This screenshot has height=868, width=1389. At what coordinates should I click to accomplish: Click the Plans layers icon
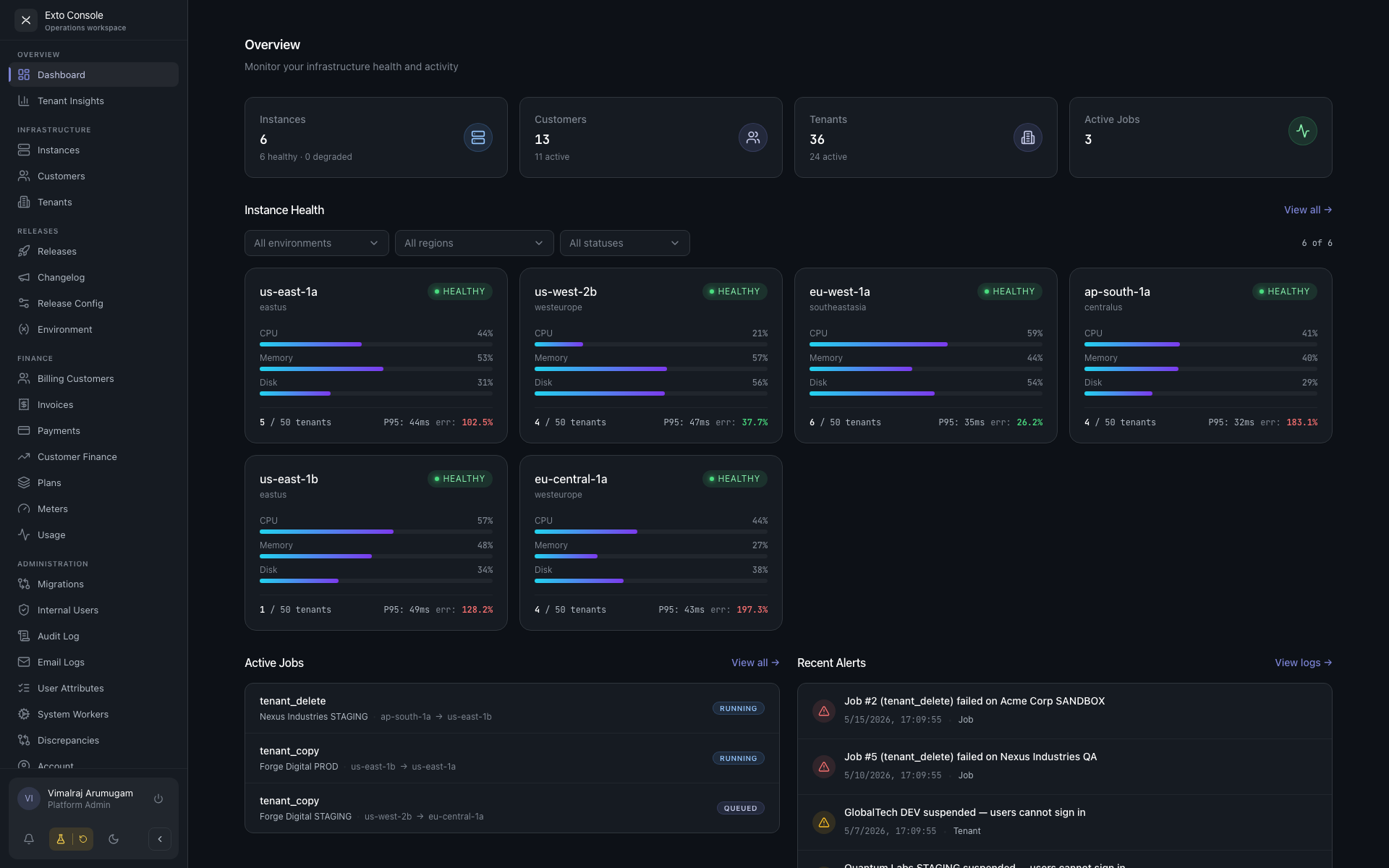coord(24,482)
